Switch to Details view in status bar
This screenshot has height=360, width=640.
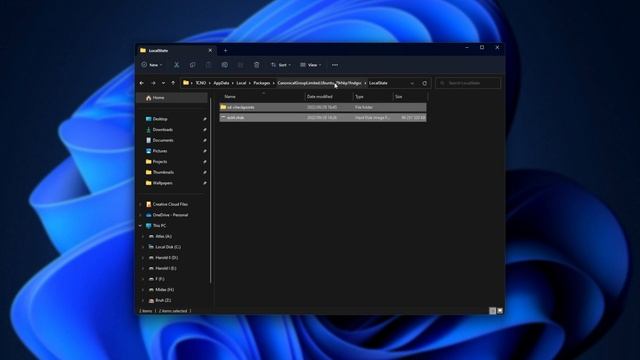click(x=493, y=311)
